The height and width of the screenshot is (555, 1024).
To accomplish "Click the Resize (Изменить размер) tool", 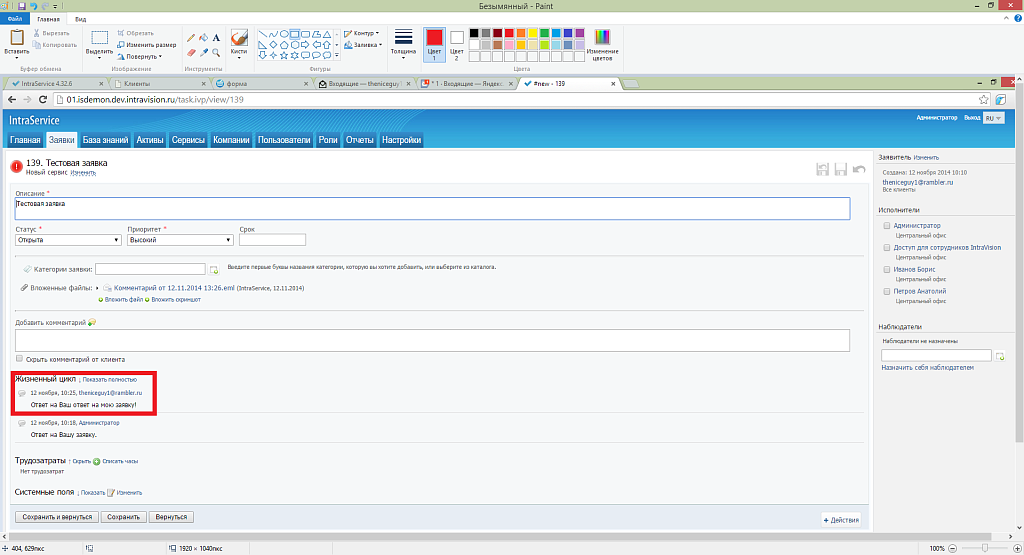I will (x=147, y=45).
